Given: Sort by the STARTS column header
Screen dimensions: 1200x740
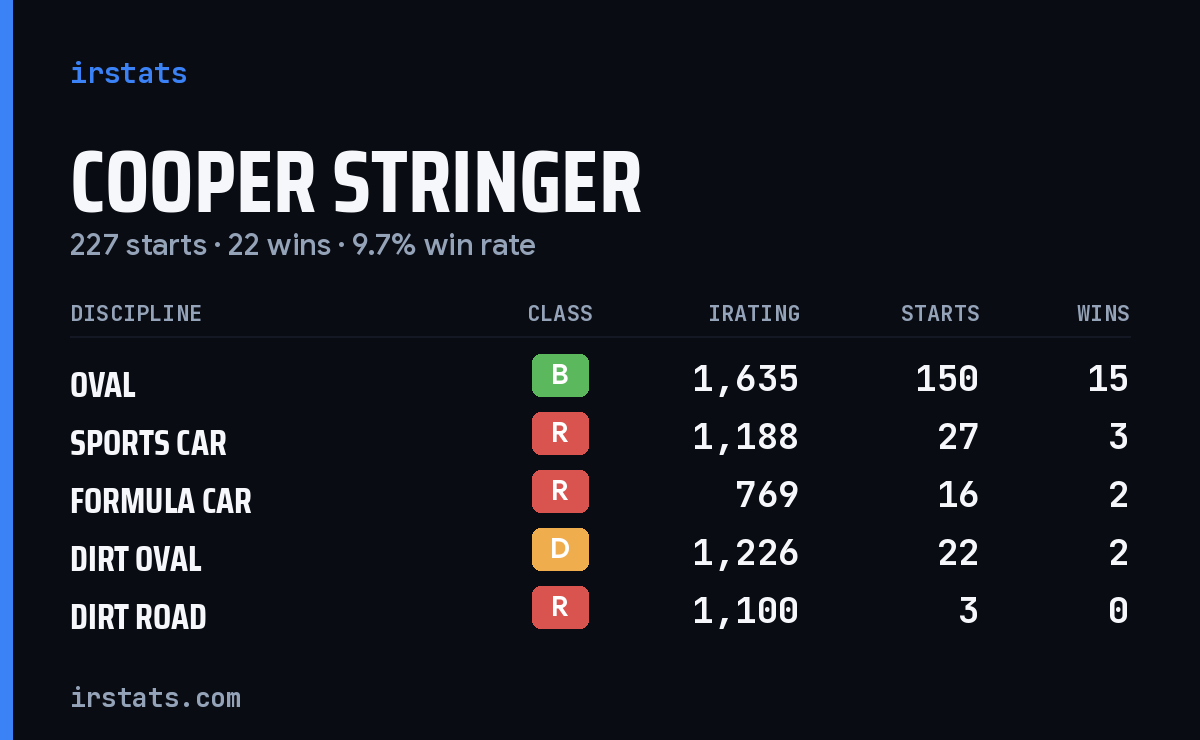Looking at the screenshot, I should pos(940,314).
